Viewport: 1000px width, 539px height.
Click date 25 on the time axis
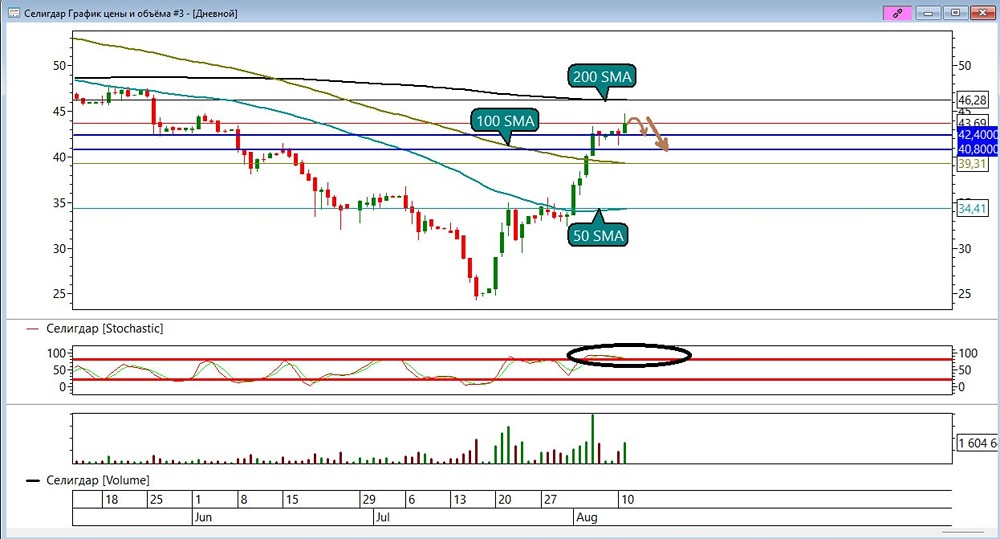point(156,499)
